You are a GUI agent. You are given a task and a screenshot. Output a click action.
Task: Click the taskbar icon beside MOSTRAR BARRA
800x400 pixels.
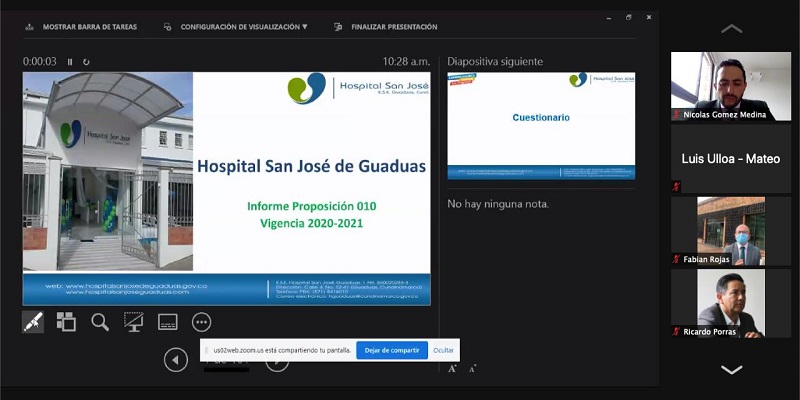pos(30,27)
